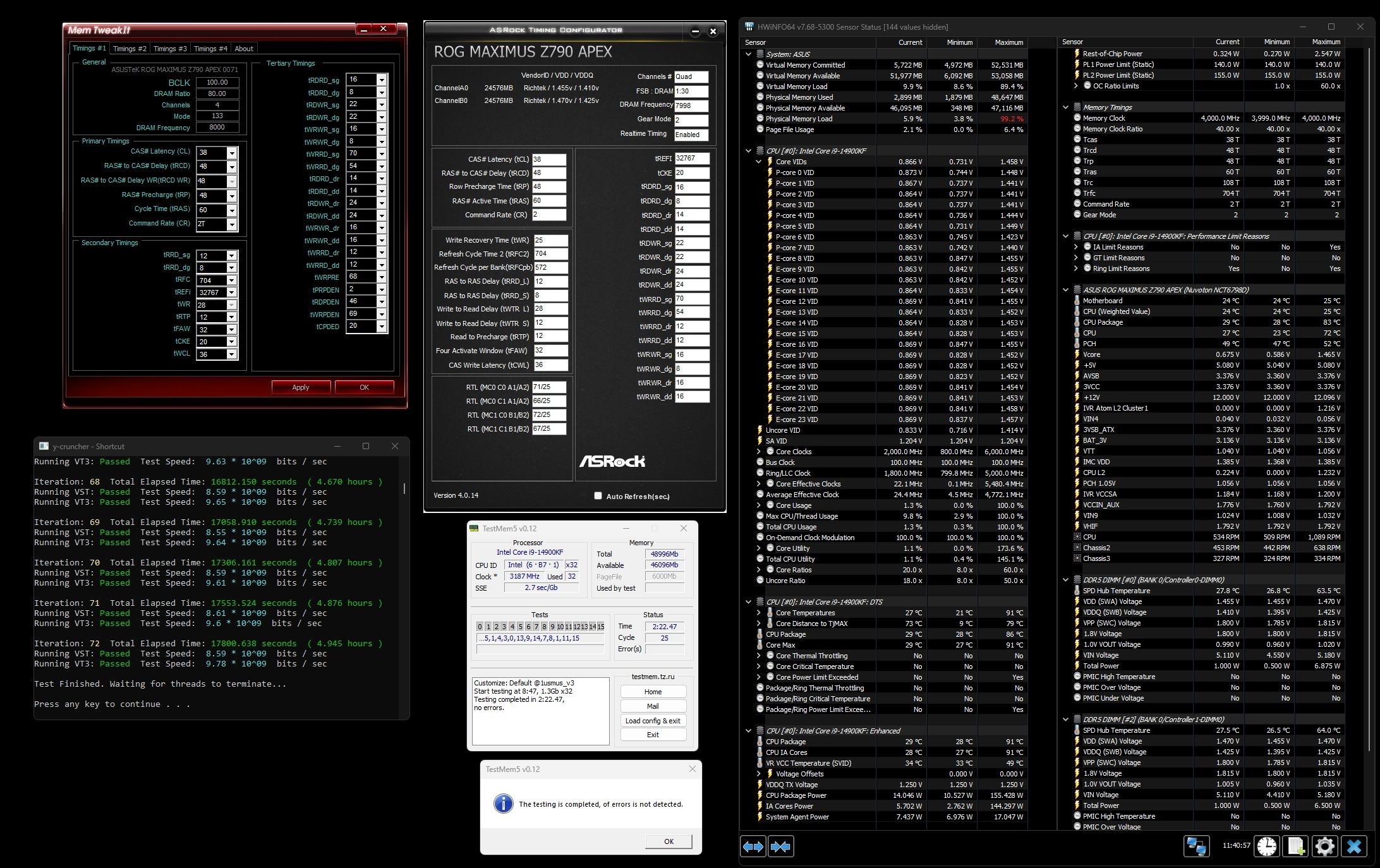Click HWiNFO expand columns arrows button
The image size is (1380, 868).
753,847
